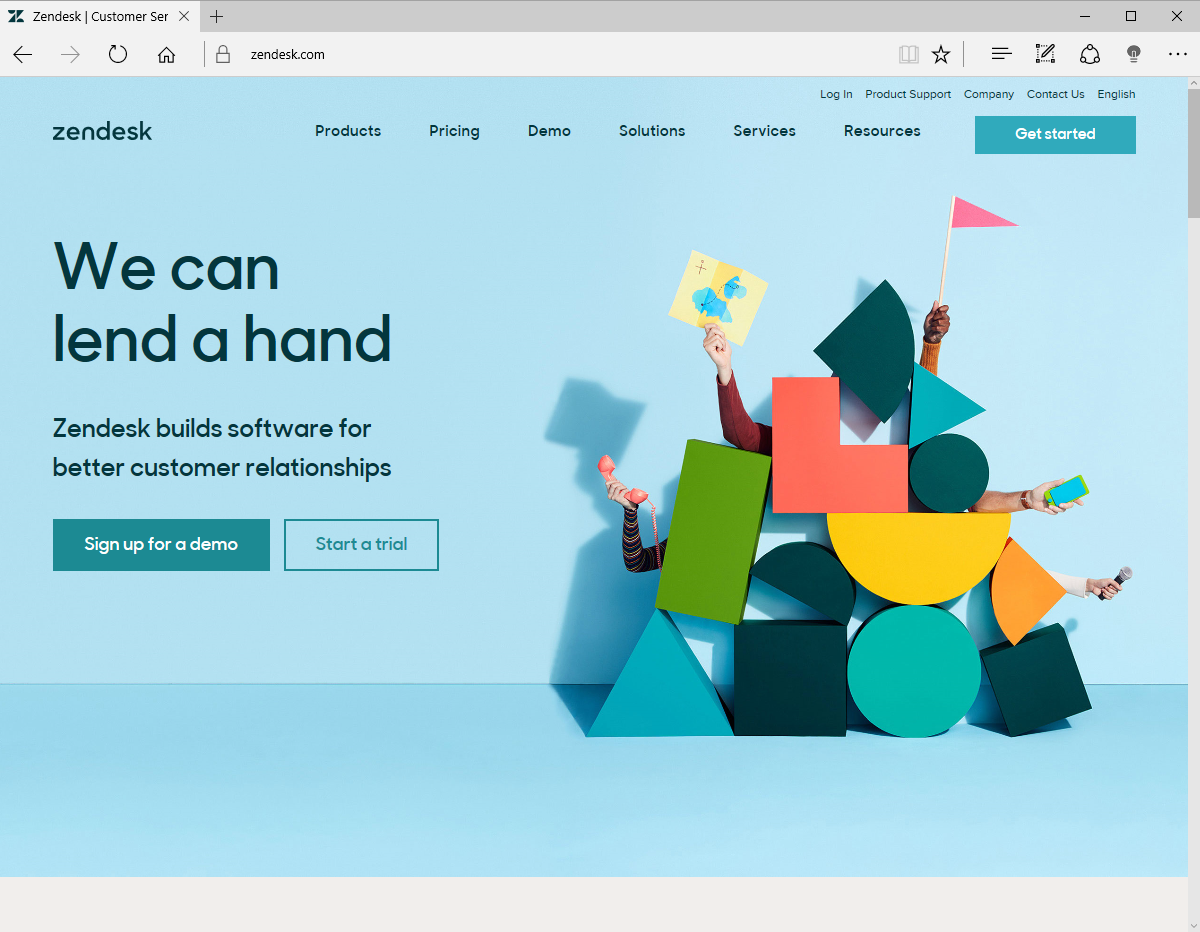Click the vertical scrollbar thumb
Screen dimensions: 1200x932
[1193, 155]
